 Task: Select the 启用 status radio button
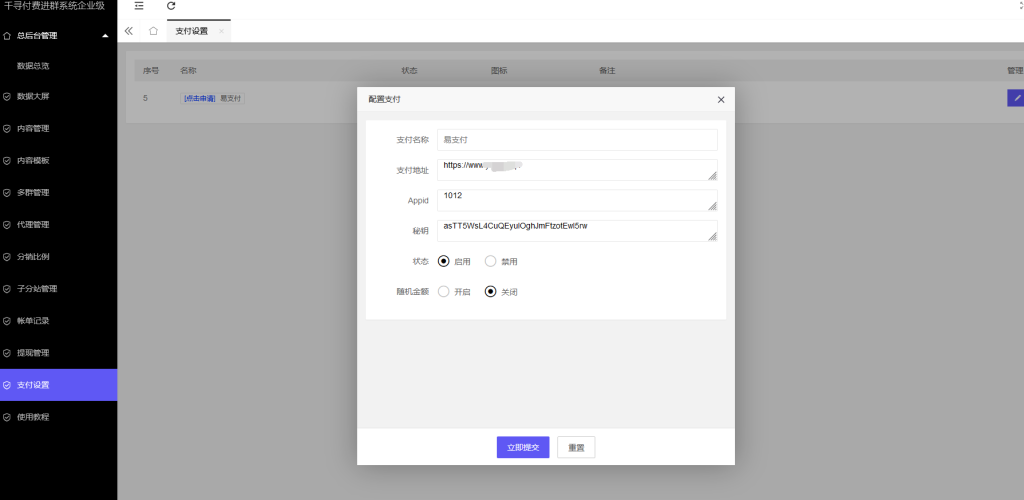tap(444, 261)
